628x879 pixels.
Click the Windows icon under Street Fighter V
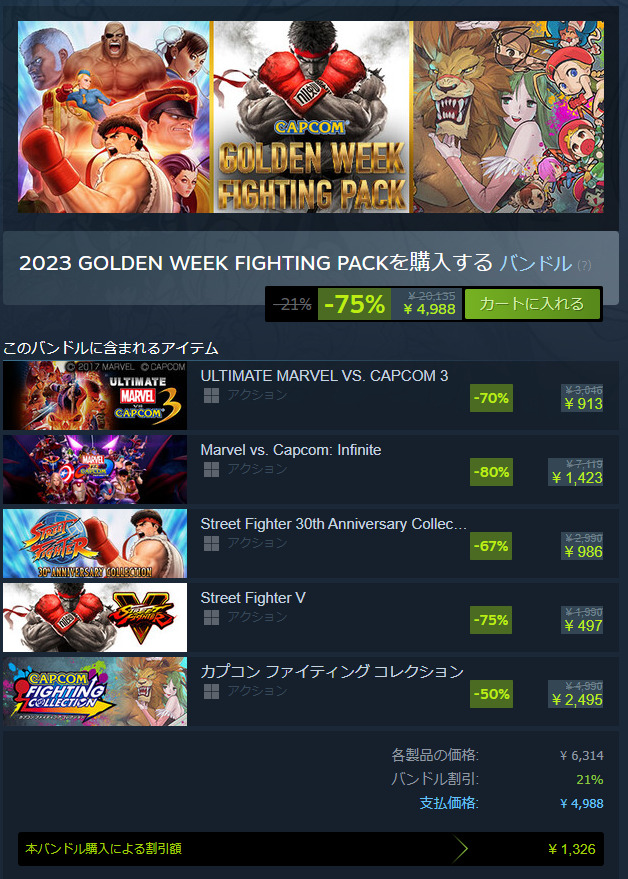211,618
